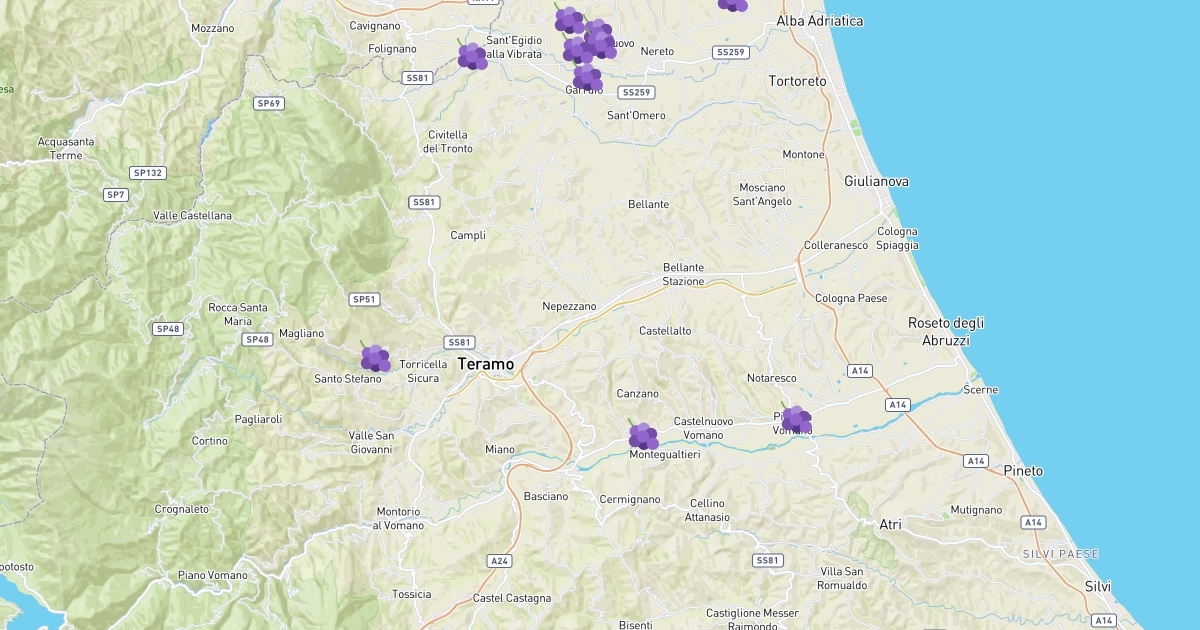
Task: Click the grape marker beside Sant'Egidio alla Vibrata
Action: pos(472,56)
